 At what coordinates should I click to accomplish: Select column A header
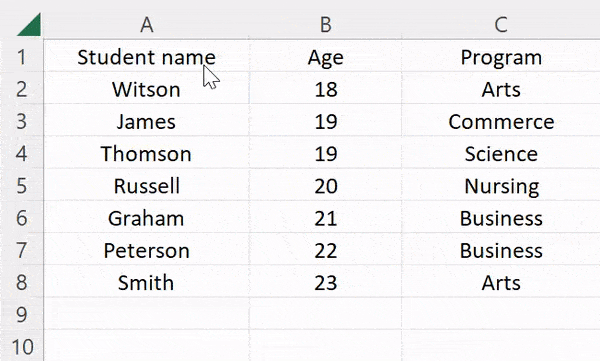coord(147,25)
